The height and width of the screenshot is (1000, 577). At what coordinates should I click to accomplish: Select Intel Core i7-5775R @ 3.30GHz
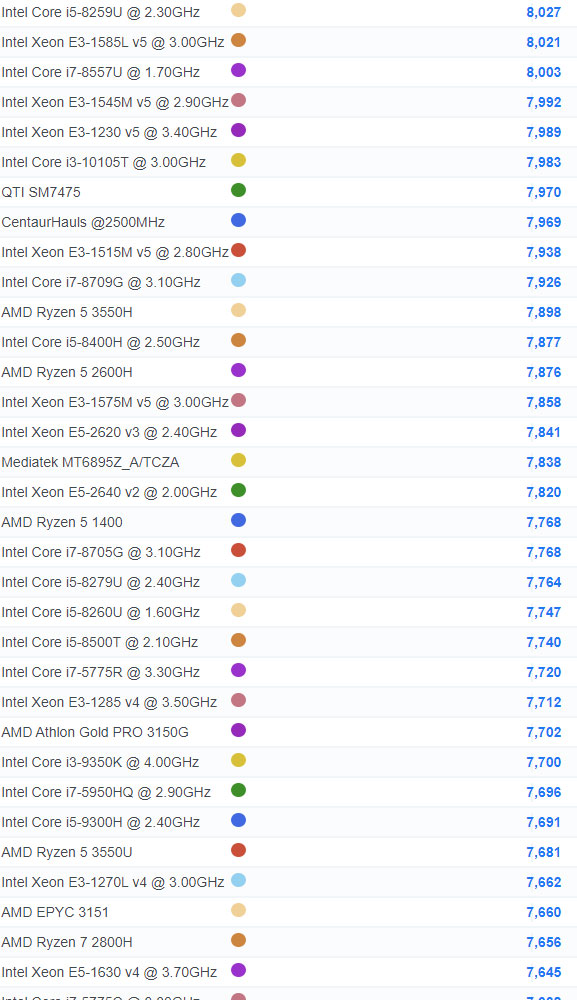coord(101,672)
